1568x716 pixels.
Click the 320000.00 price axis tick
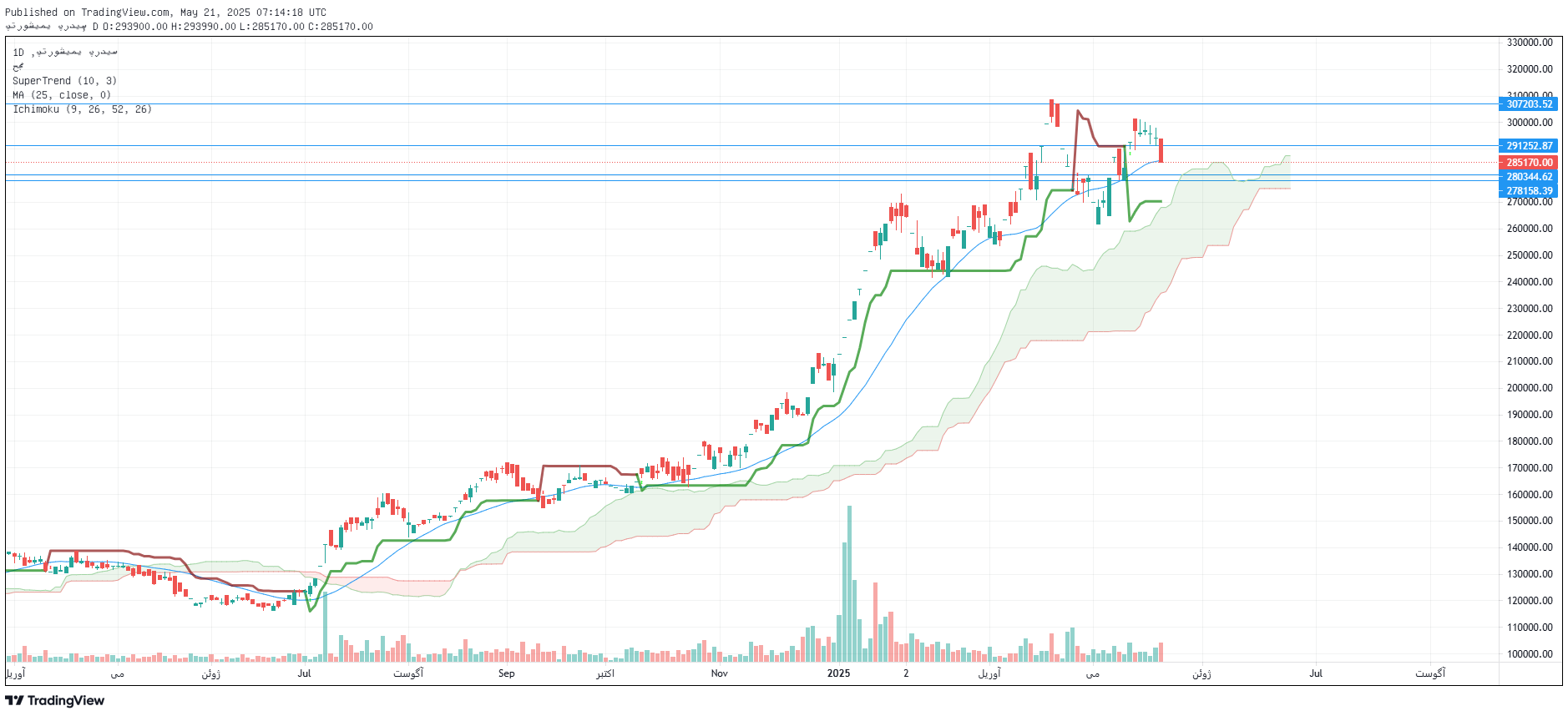tap(1530, 69)
